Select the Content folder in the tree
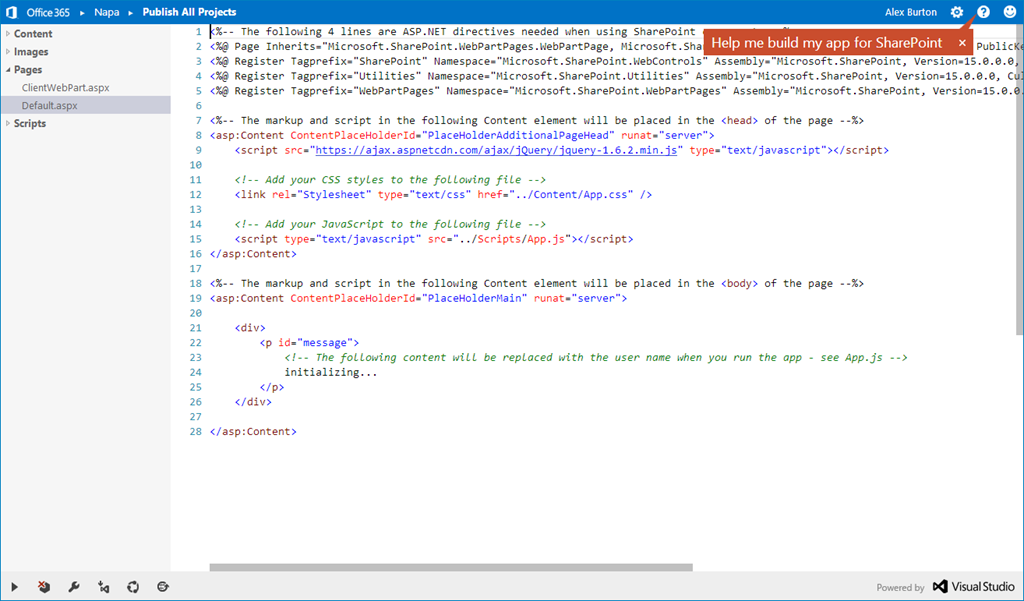 [33, 33]
